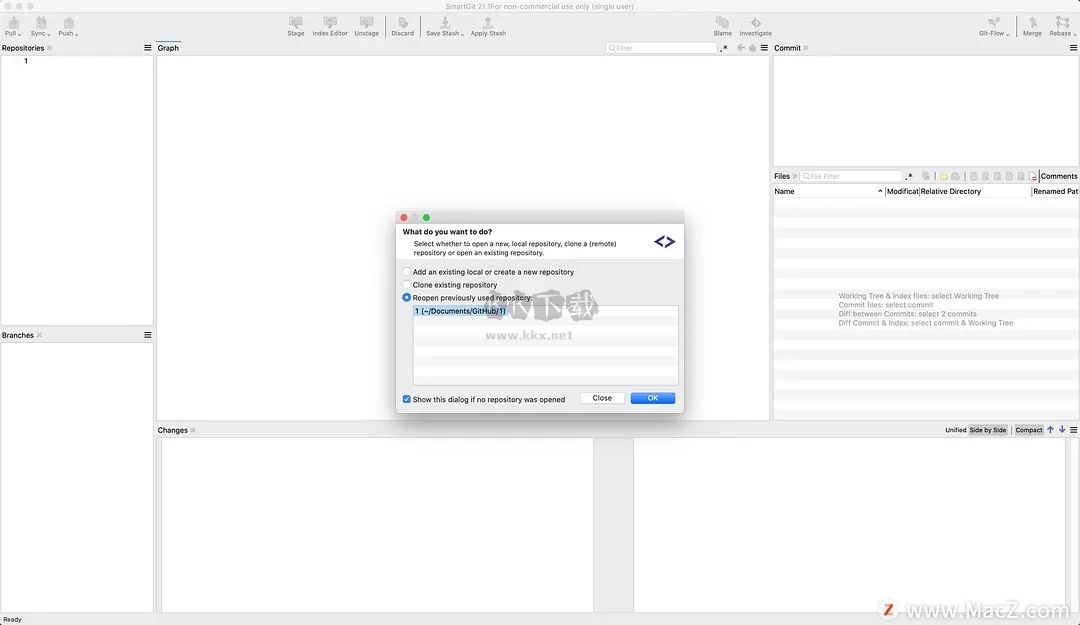
Task: Click the Relative Directory column header
Action: click(x=975, y=192)
